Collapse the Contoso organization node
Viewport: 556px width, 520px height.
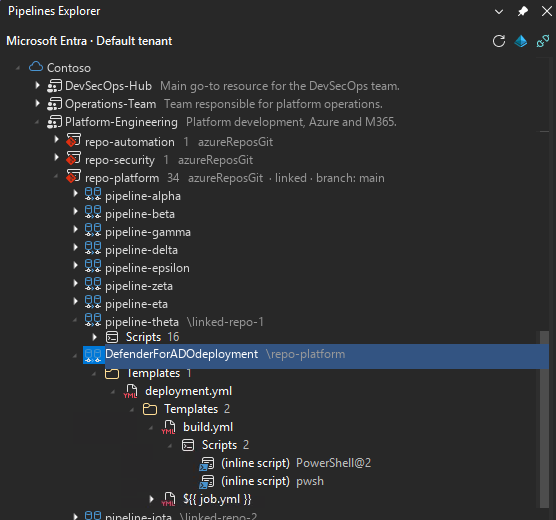pyautogui.click(x=18, y=68)
